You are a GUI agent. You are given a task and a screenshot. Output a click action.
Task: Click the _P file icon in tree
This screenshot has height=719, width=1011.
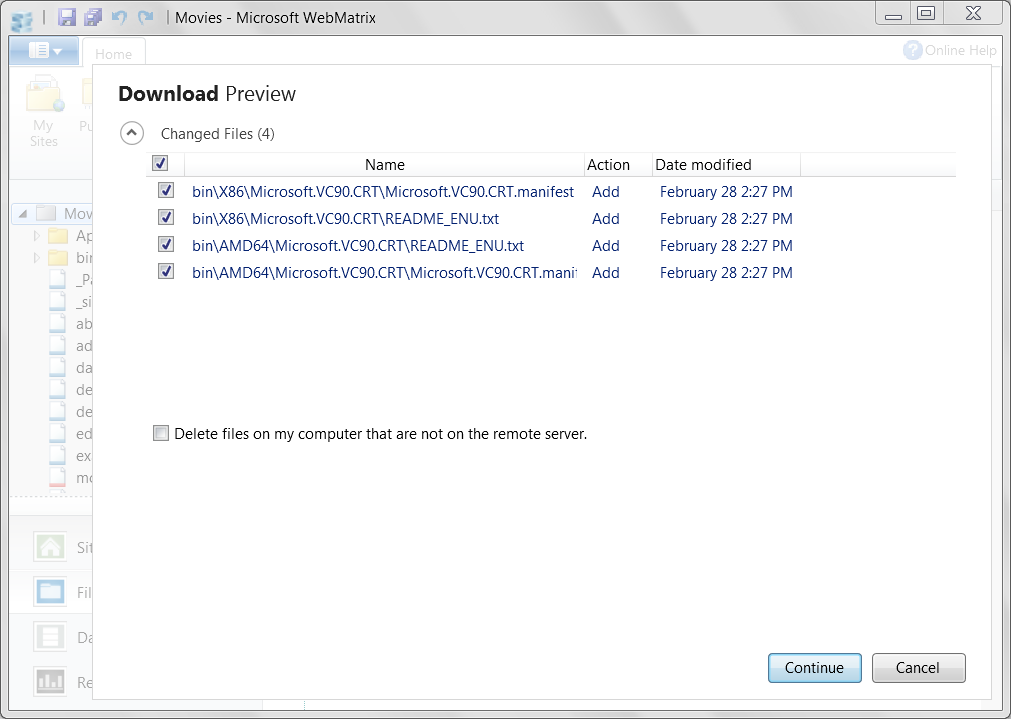[58, 279]
